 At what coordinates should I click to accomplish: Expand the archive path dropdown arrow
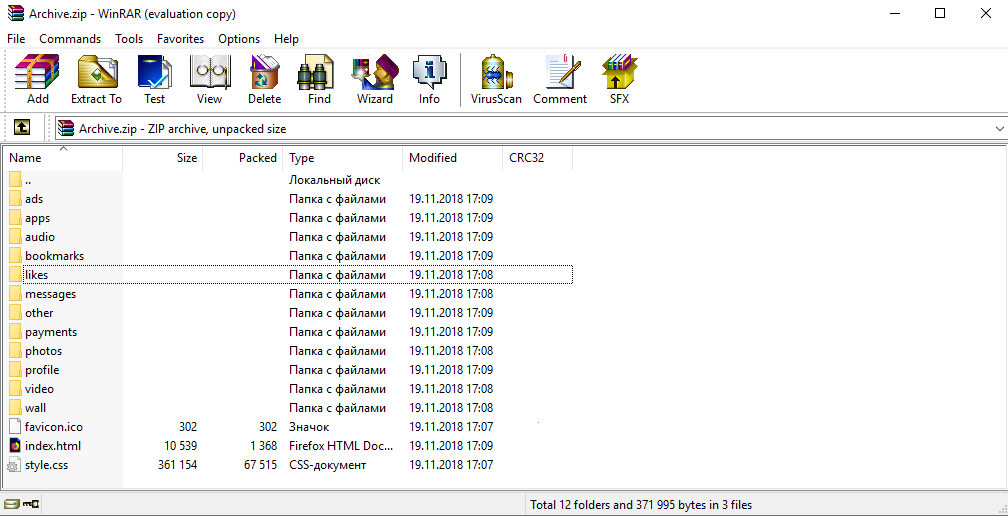tap(999, 129)
